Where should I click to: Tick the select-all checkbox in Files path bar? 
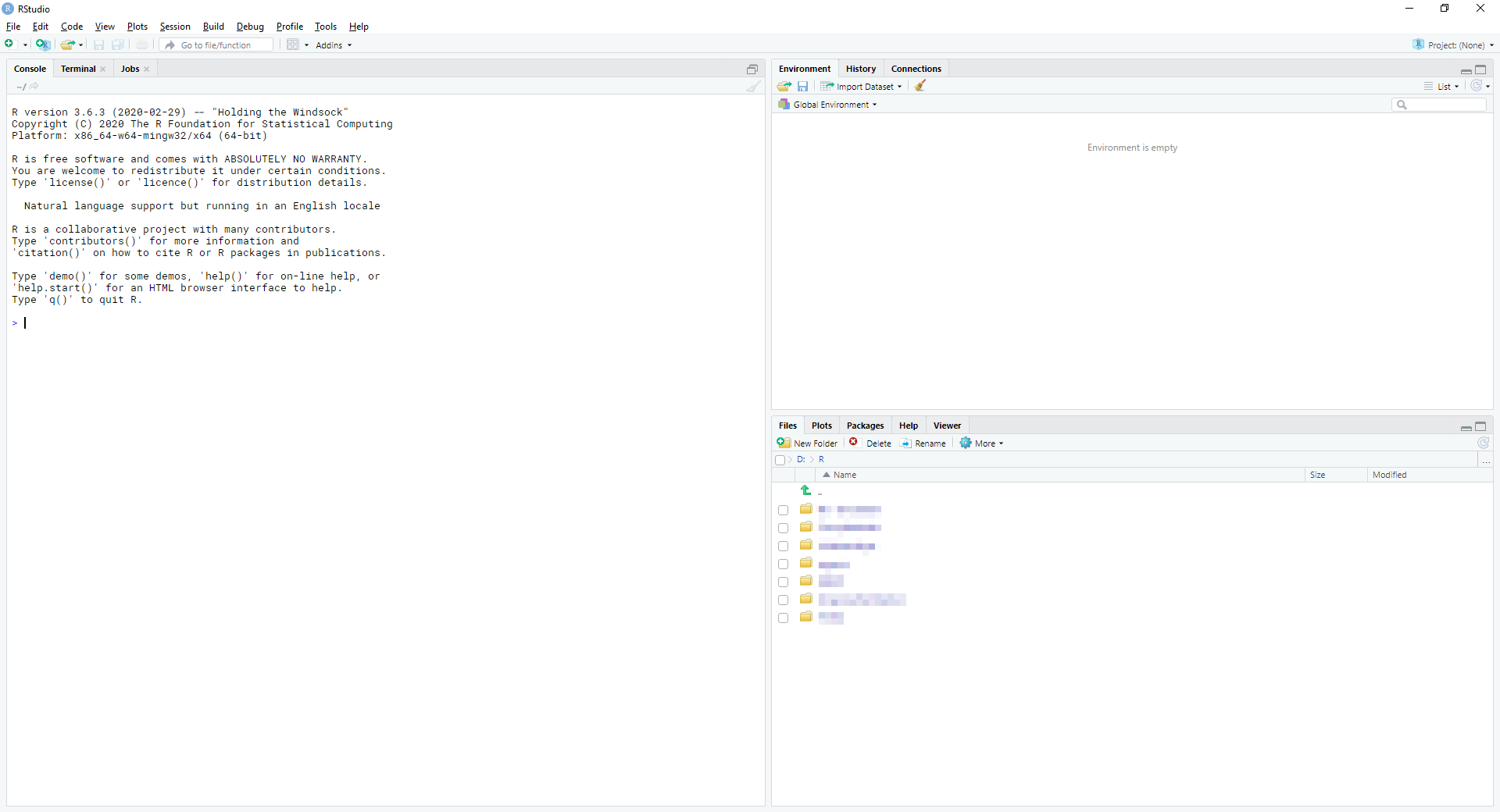click(780, 460)
